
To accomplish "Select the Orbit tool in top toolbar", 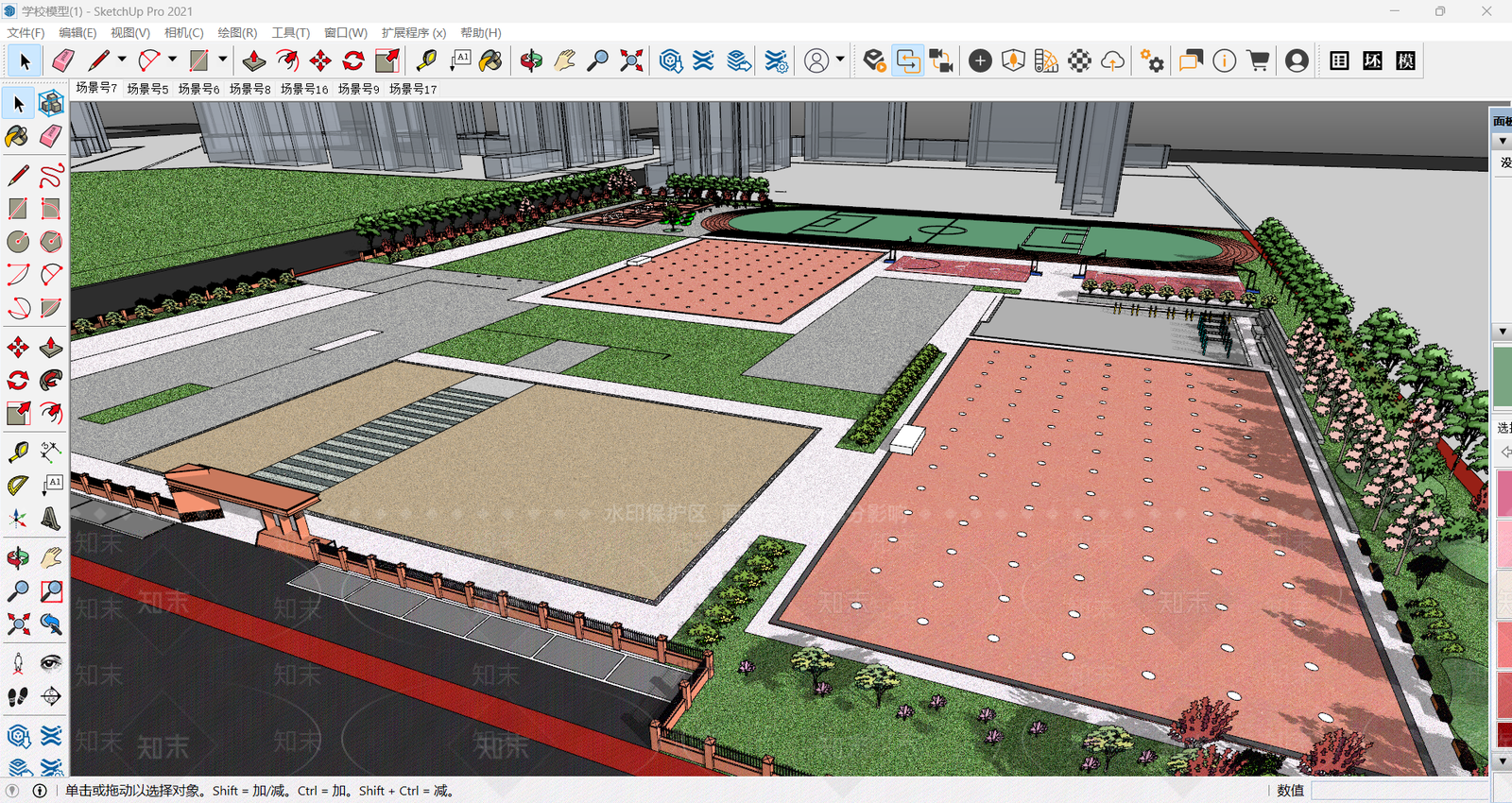I will pos(531,61).
